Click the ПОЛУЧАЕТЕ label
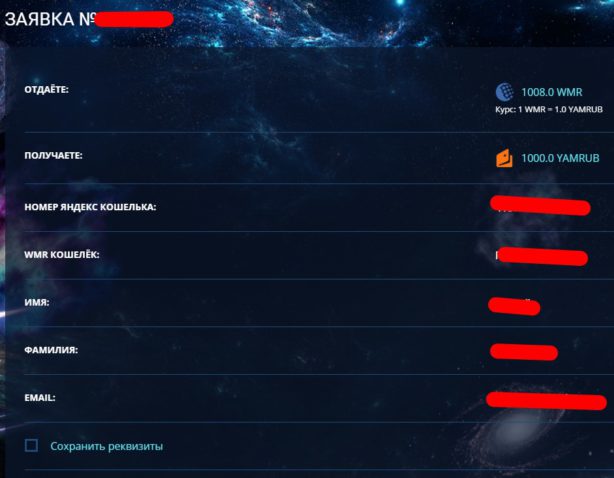The width and height of the screenshot is (614, 478). point(53,155)
